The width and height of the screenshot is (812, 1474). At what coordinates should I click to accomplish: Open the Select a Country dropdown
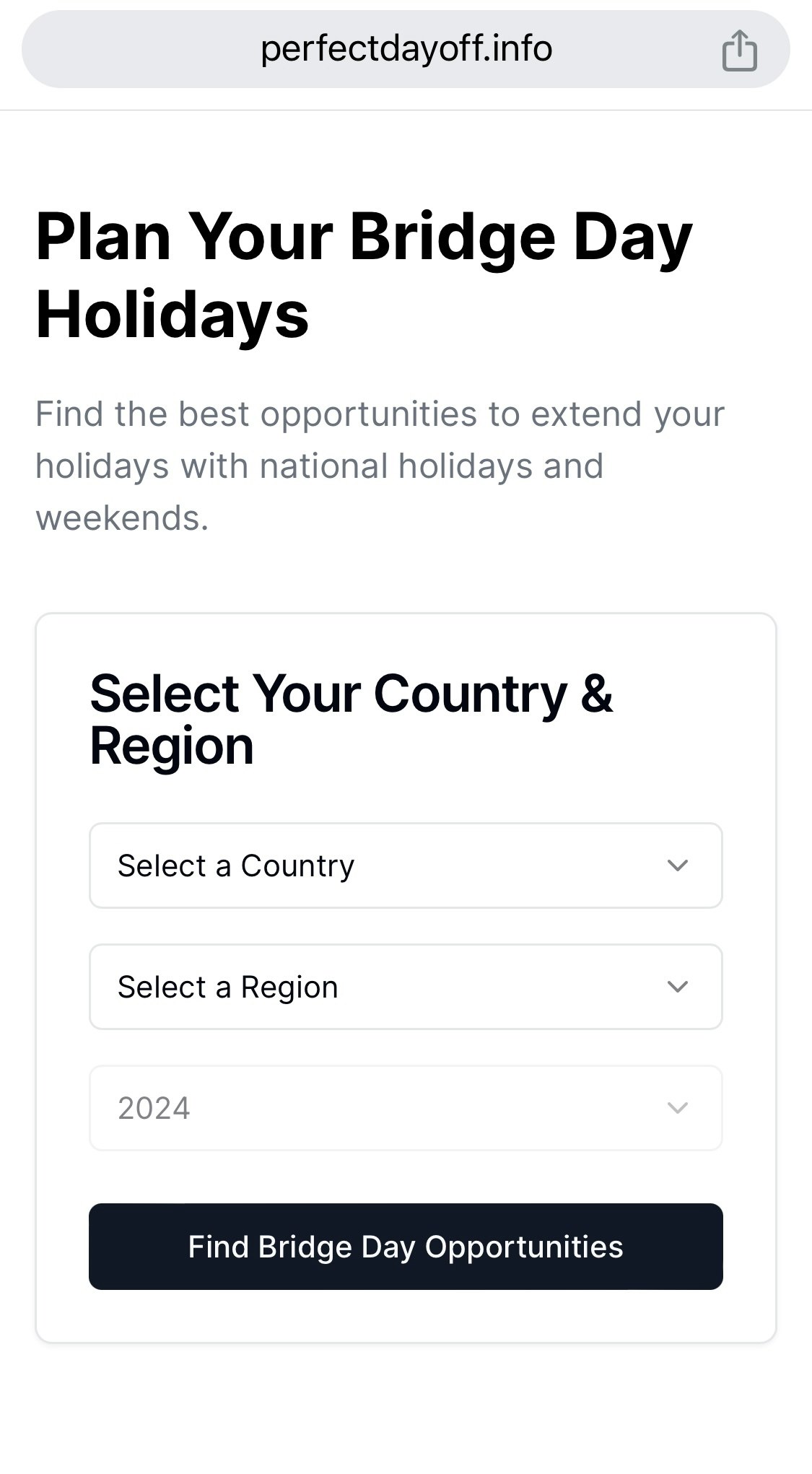(x=405, y=865)
